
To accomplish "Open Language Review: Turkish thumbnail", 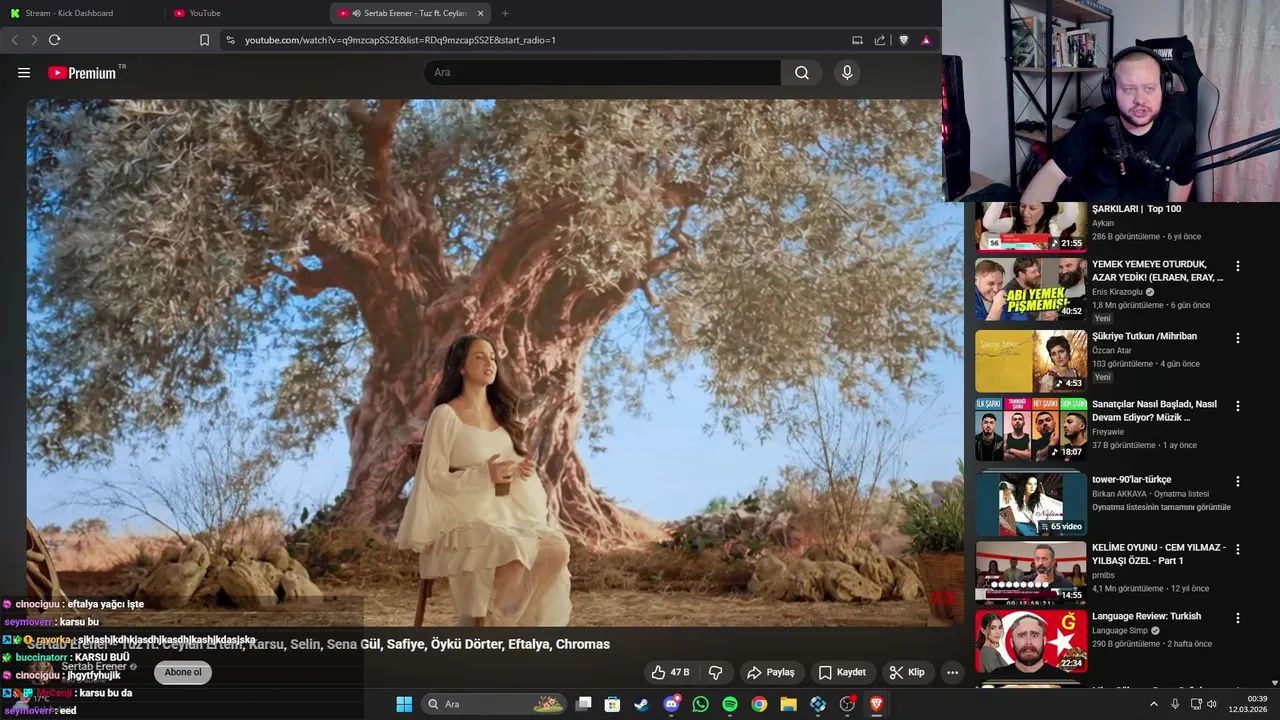I will (x=1031, y=641).
